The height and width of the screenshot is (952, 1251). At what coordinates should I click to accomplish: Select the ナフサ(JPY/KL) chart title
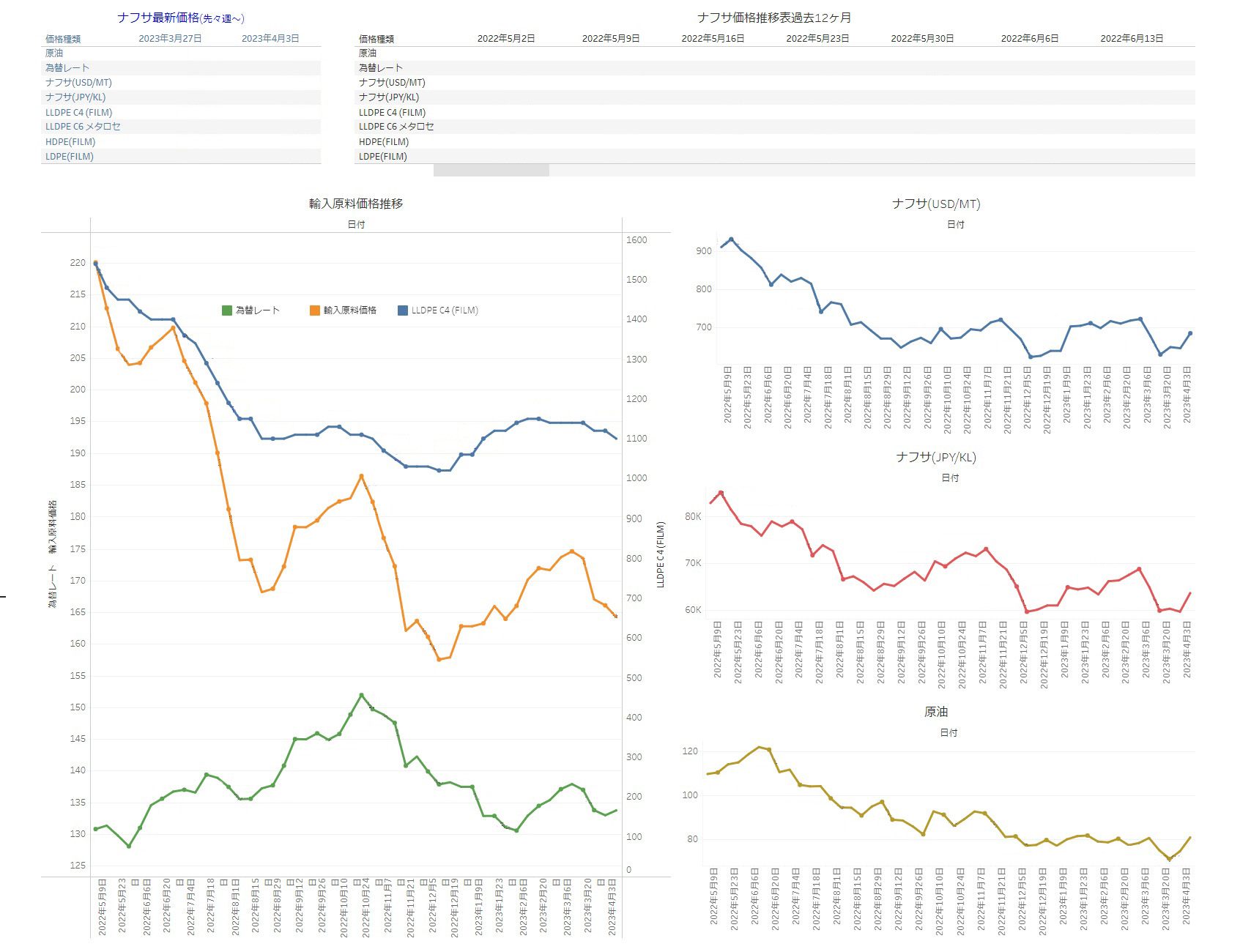coord(936,457)
